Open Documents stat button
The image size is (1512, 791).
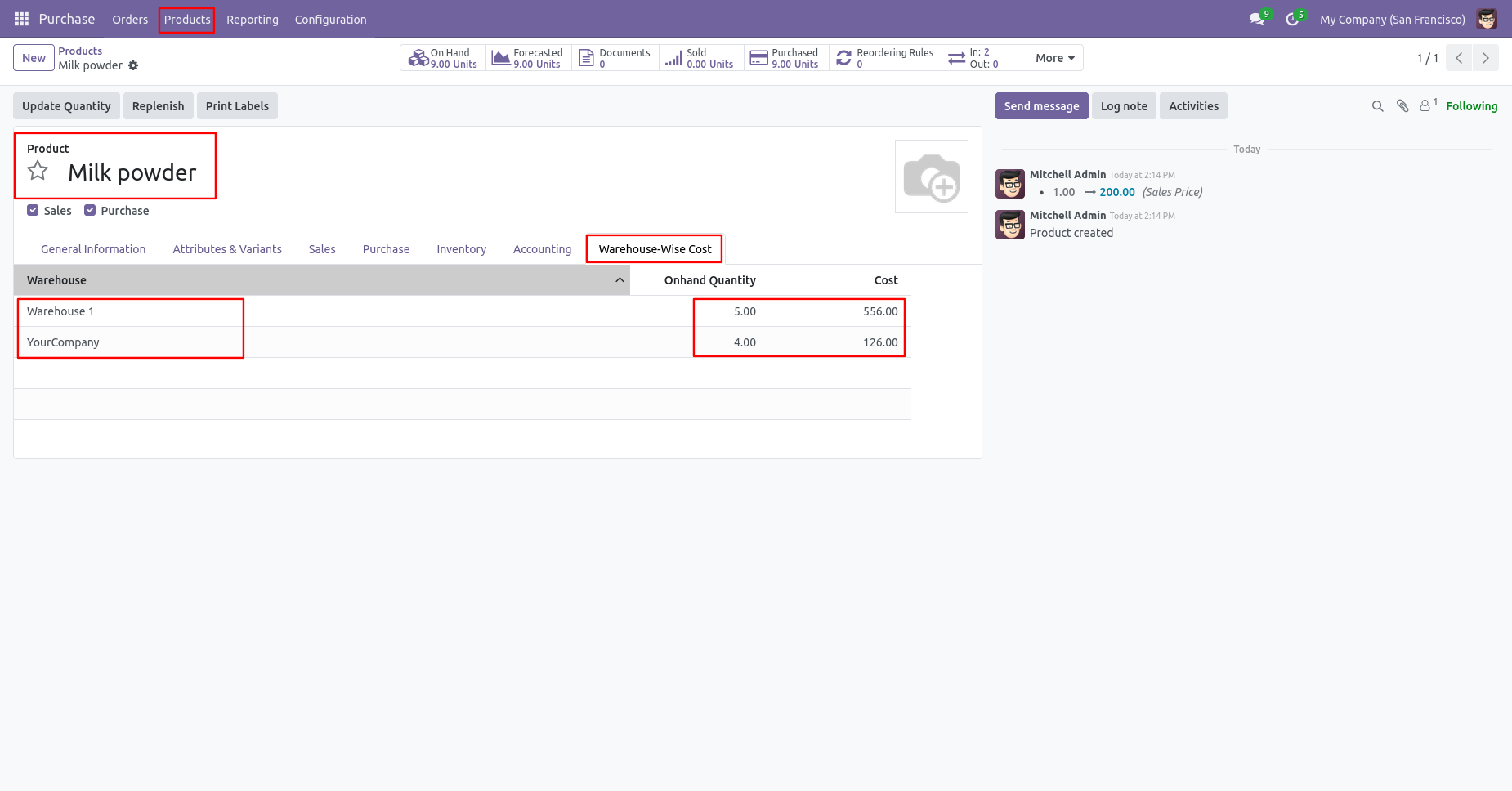pos(615,58)
